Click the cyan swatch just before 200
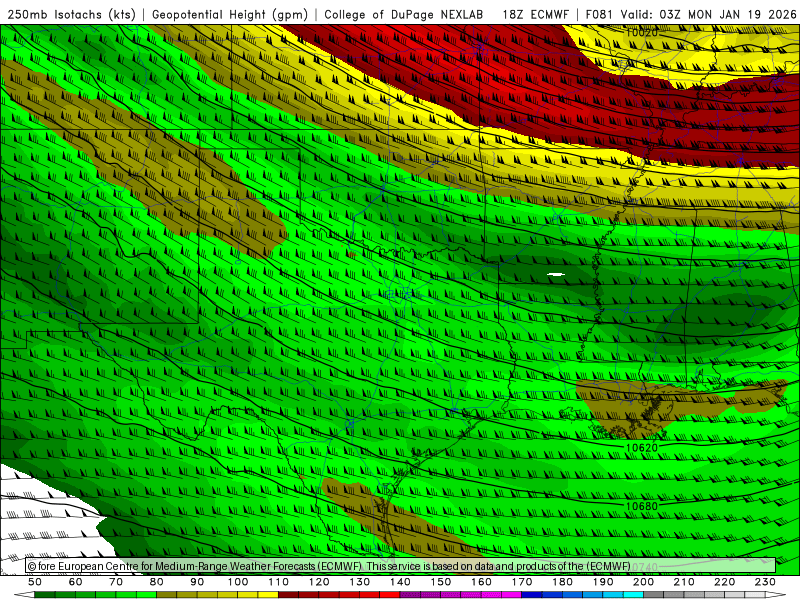800x600 pixels. (x=633, y=595)
